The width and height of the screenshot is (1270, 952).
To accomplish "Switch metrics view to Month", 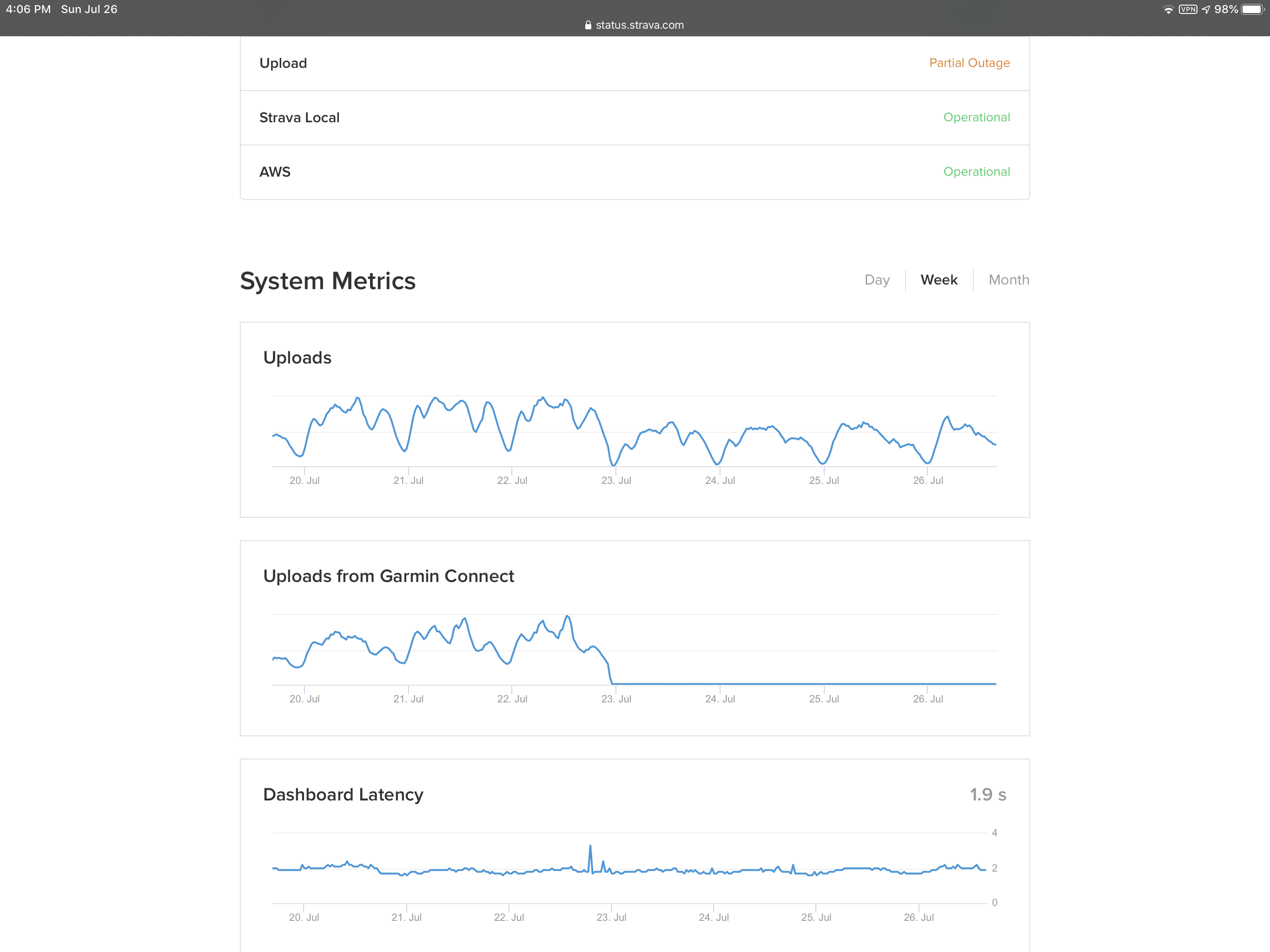I will (x=1008, y=280).
